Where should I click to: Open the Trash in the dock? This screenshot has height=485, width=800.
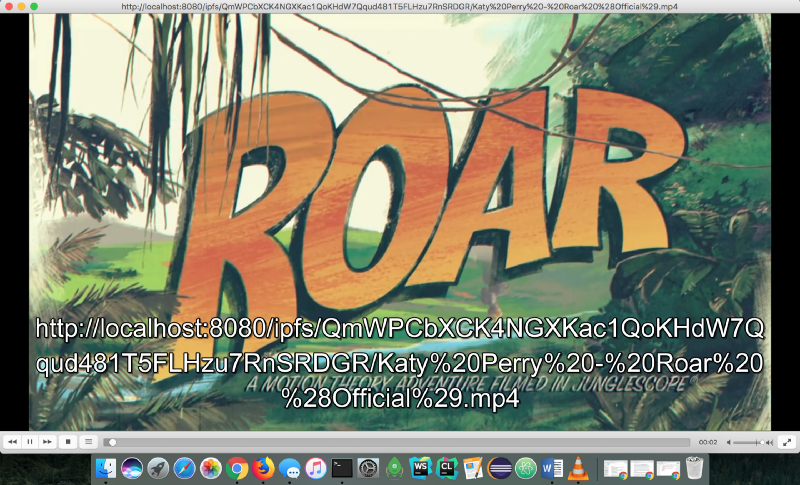coord(694,468)
